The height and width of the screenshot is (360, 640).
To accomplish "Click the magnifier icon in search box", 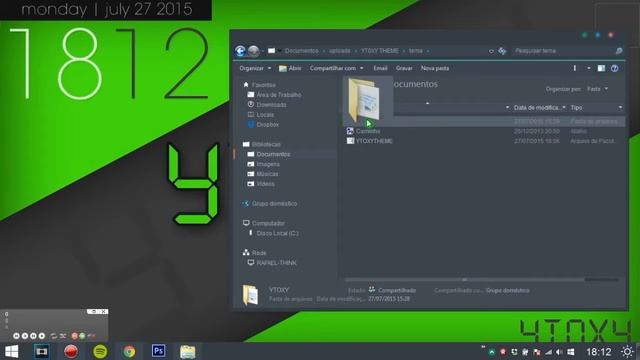I will click(x=619, y=51).
